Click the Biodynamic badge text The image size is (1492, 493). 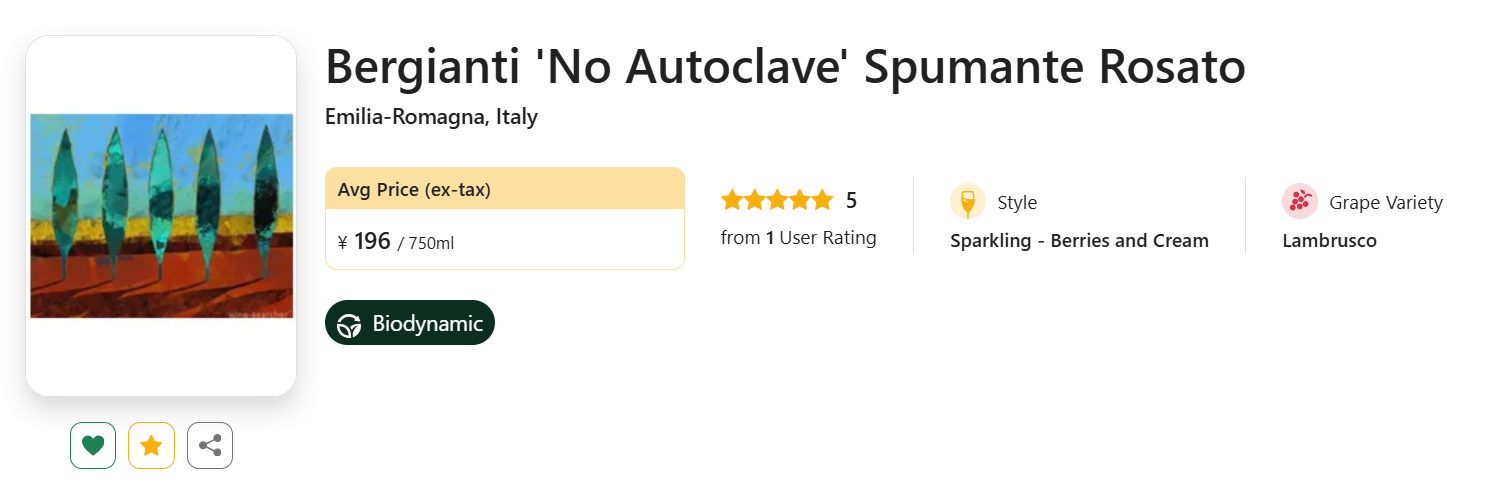point(428,324)
